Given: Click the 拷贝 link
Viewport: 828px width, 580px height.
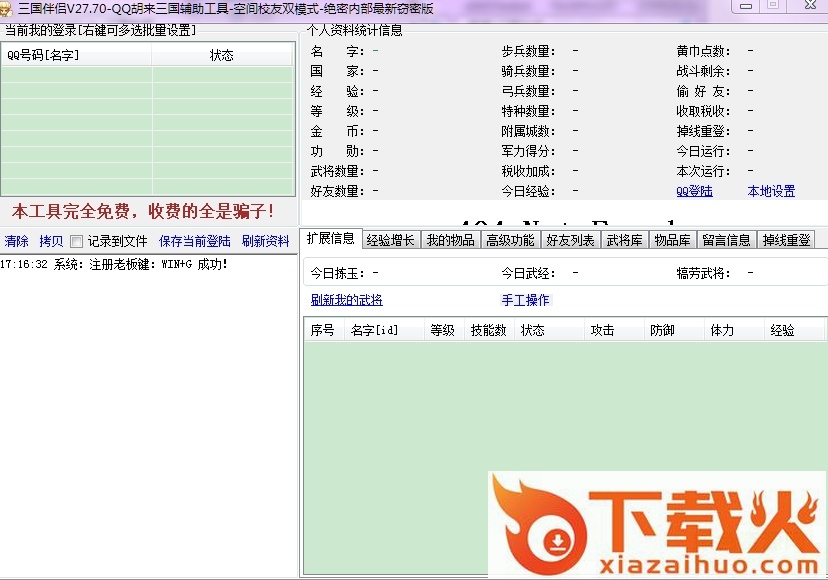Looking at the screenshot, I should pos(51,241).
